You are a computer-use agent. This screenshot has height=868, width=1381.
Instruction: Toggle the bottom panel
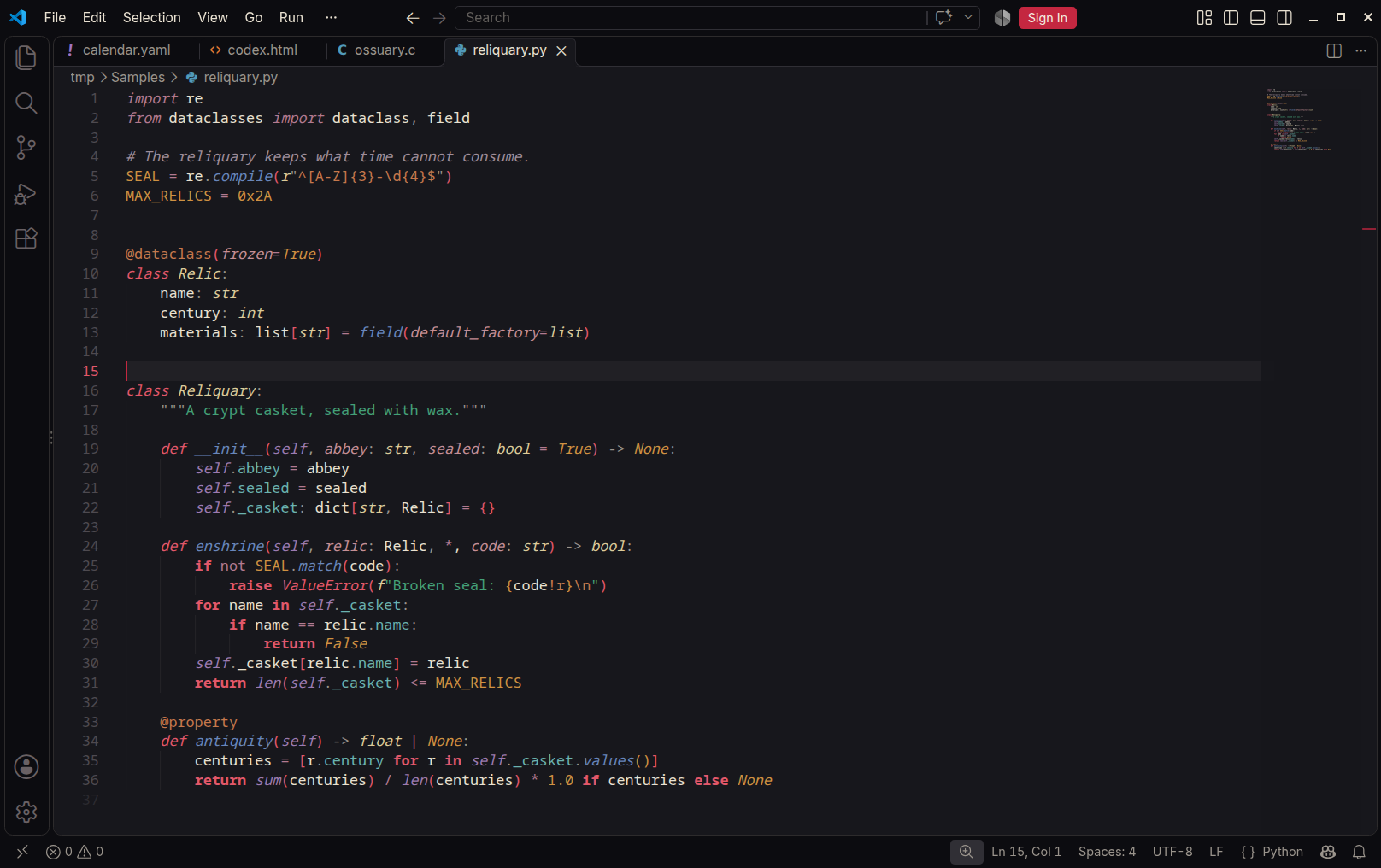click(x=1258, y=18)
